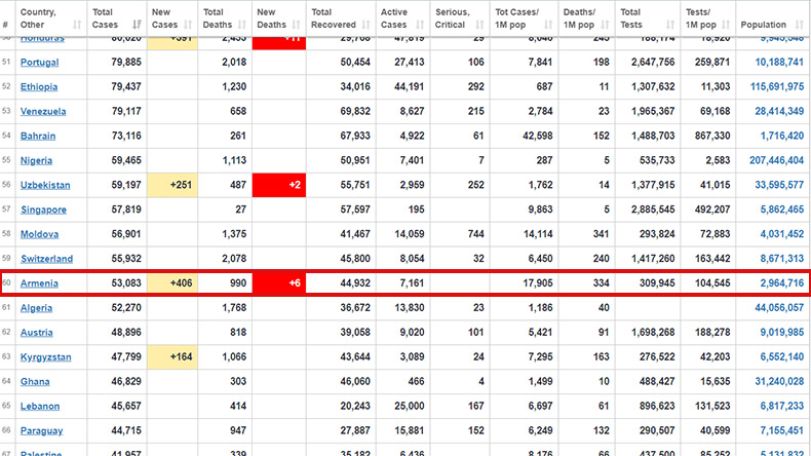Sort by Population column sort icon
Screen dimensions: 811x456
[x=799, y=24]
